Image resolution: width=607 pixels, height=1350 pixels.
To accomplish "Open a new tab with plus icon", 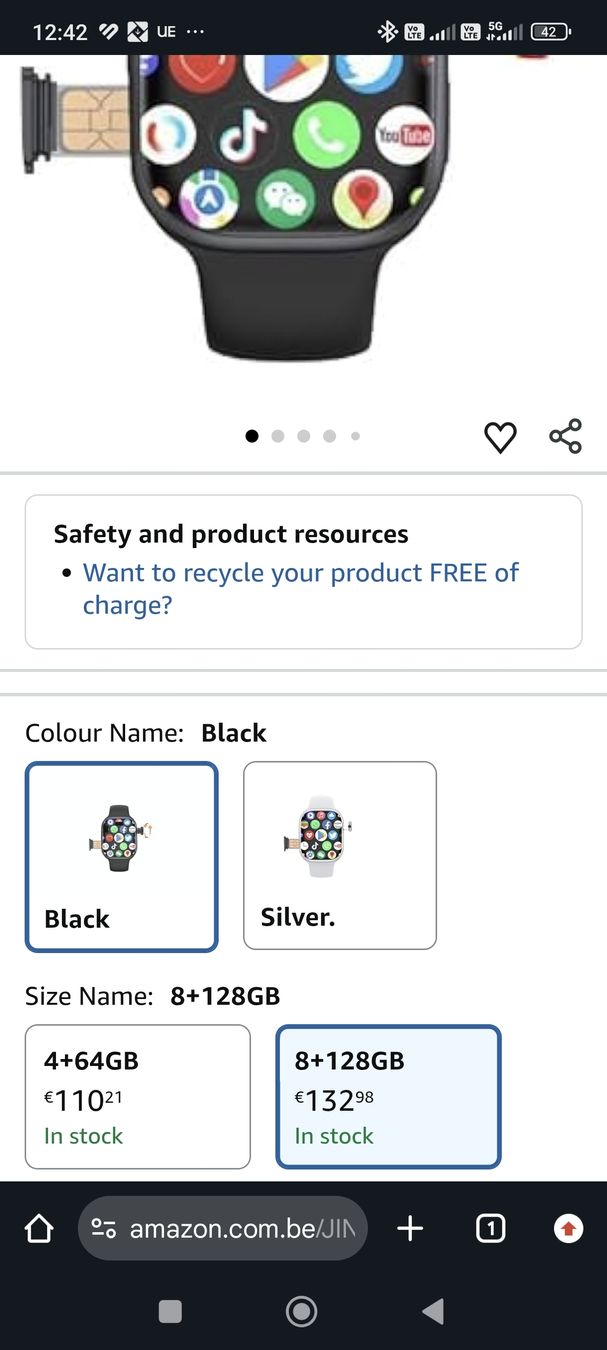I will click(411, 1229).
